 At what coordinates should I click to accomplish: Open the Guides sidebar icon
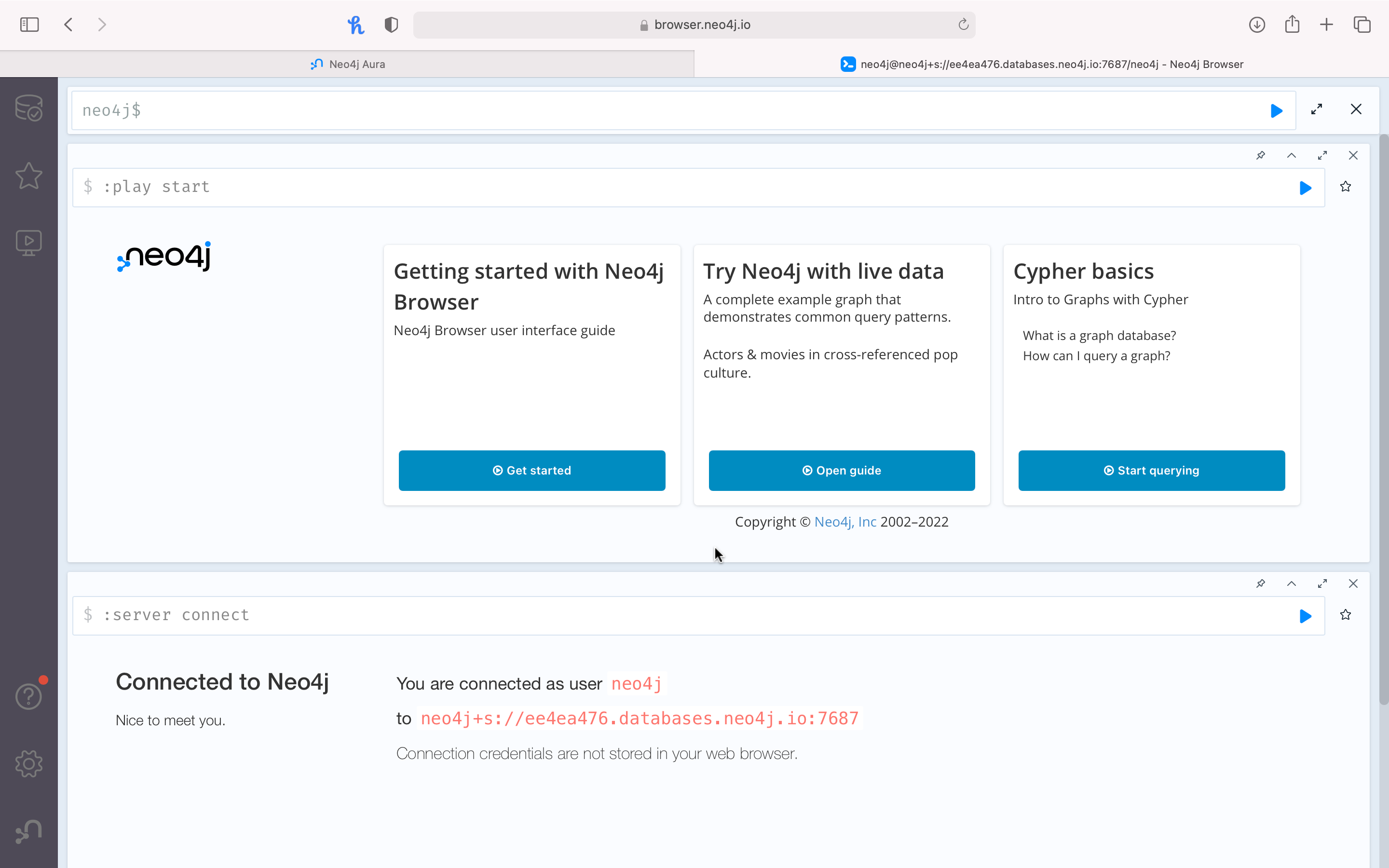(29, 243)
